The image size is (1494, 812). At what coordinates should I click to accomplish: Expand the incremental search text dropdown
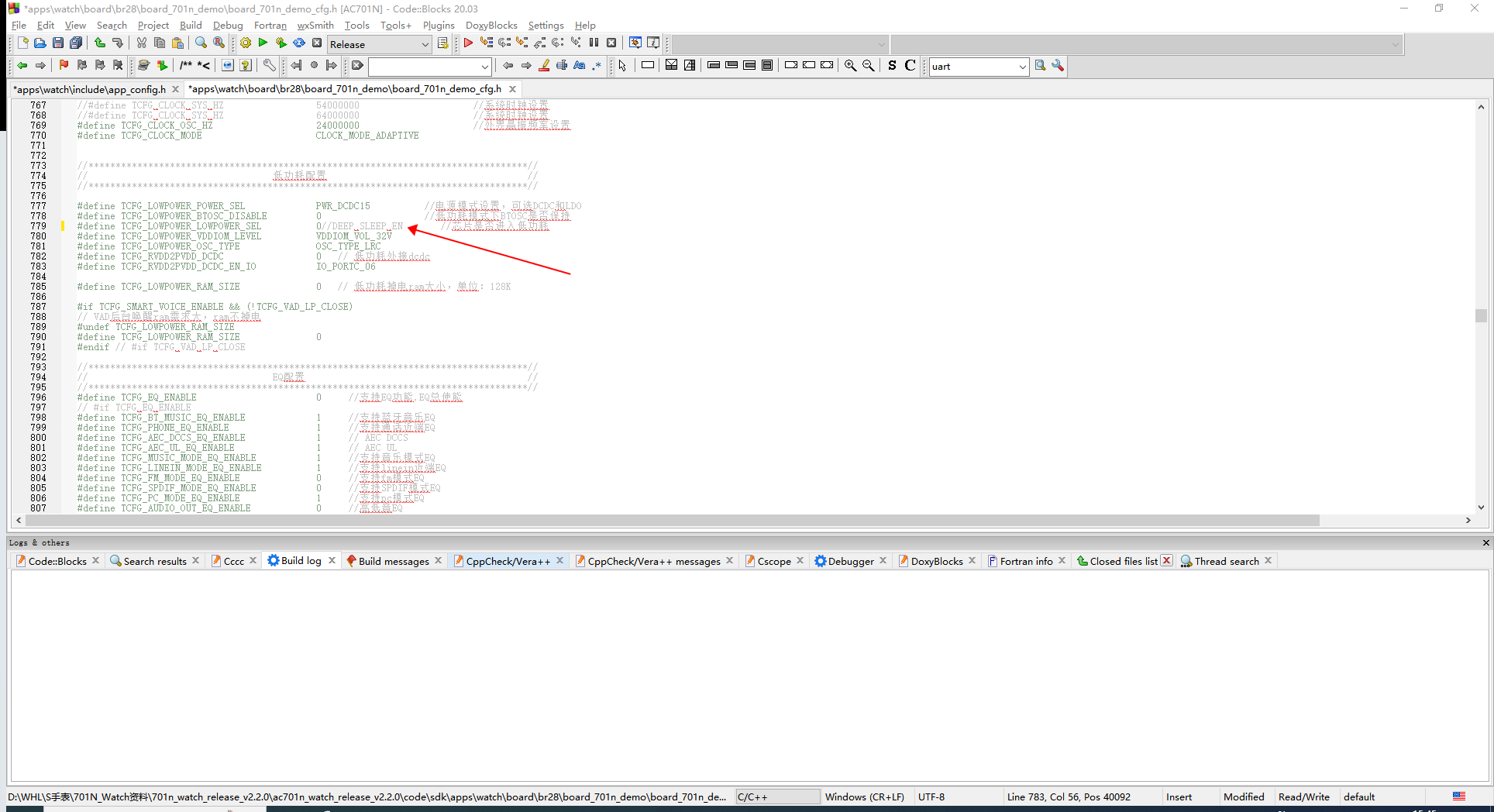485,67
